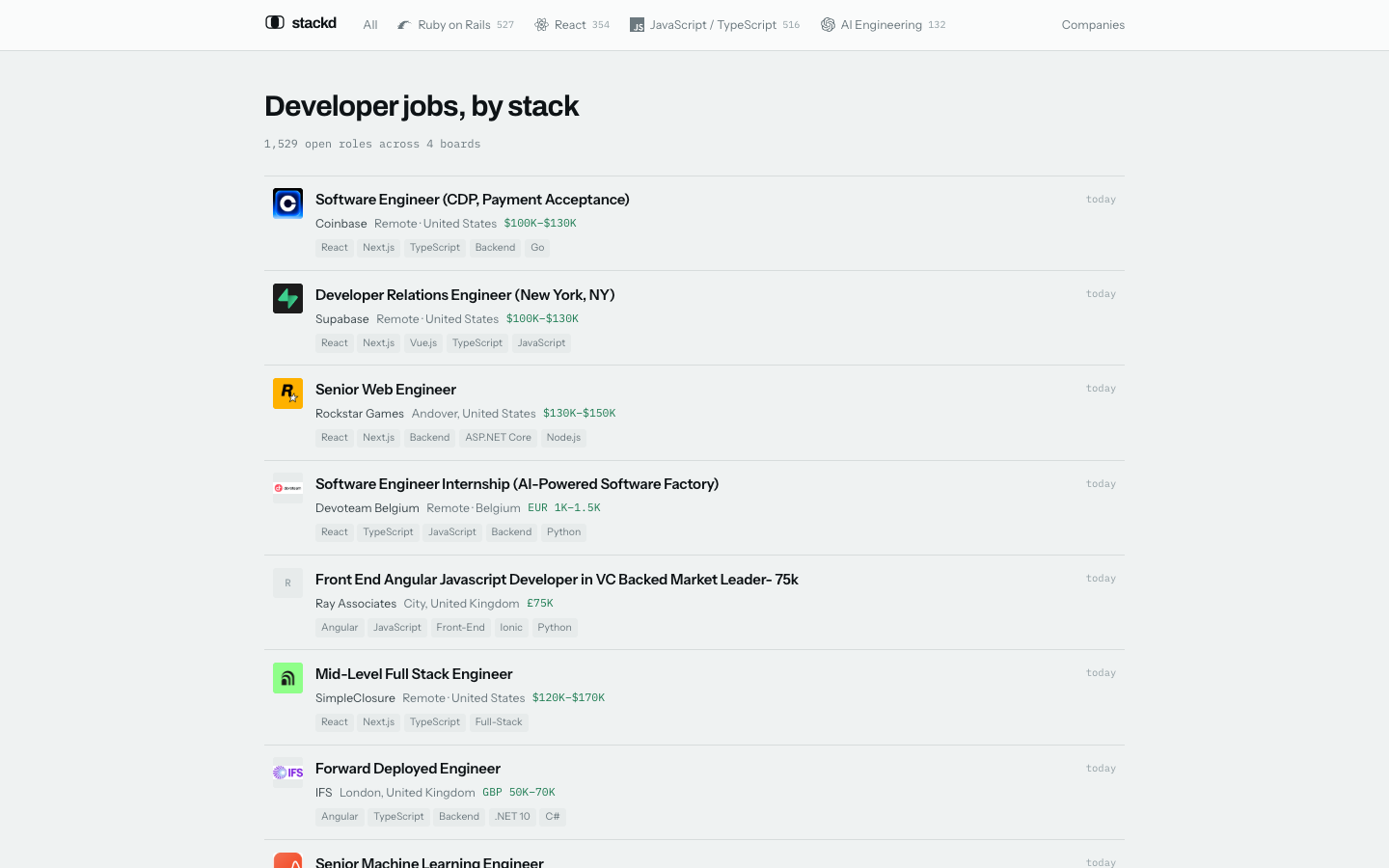Click the TypeScript tag on SimpleClosure job
Viewport: 1389px width, 868px height.
click(435, 722)
